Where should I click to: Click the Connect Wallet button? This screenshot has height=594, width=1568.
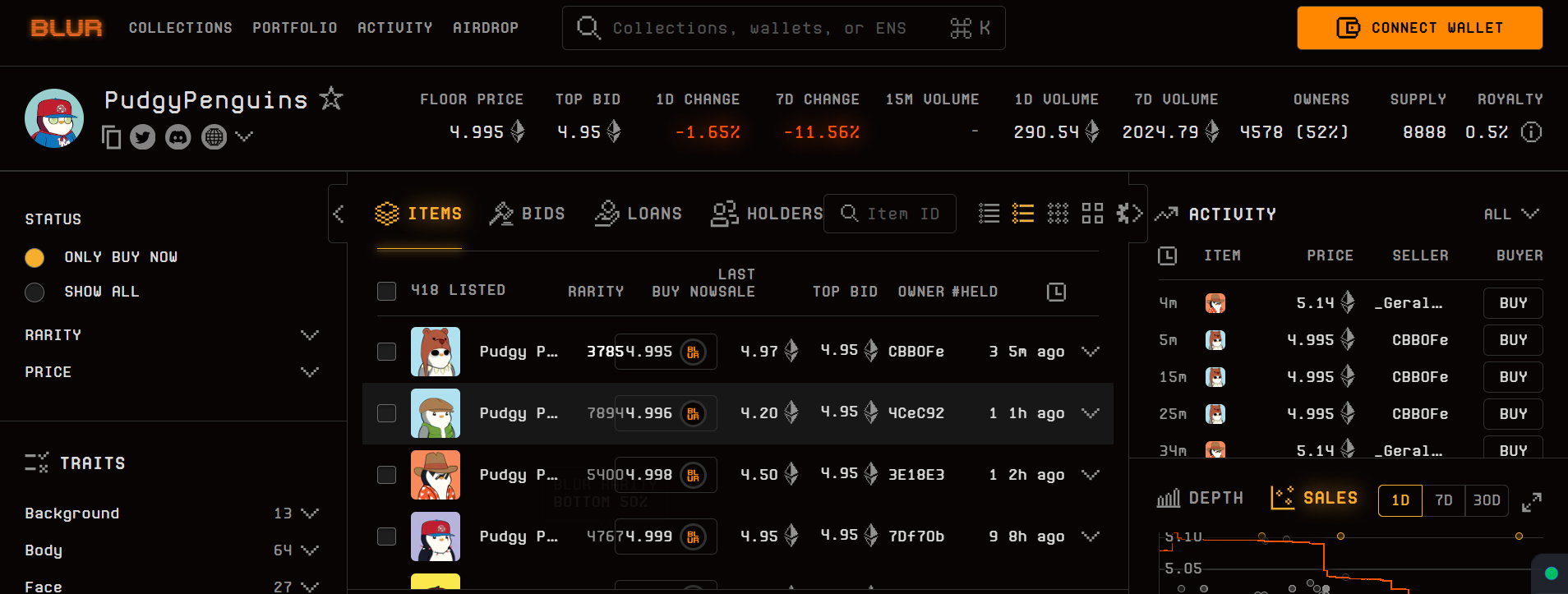[x=1419, y=28]
